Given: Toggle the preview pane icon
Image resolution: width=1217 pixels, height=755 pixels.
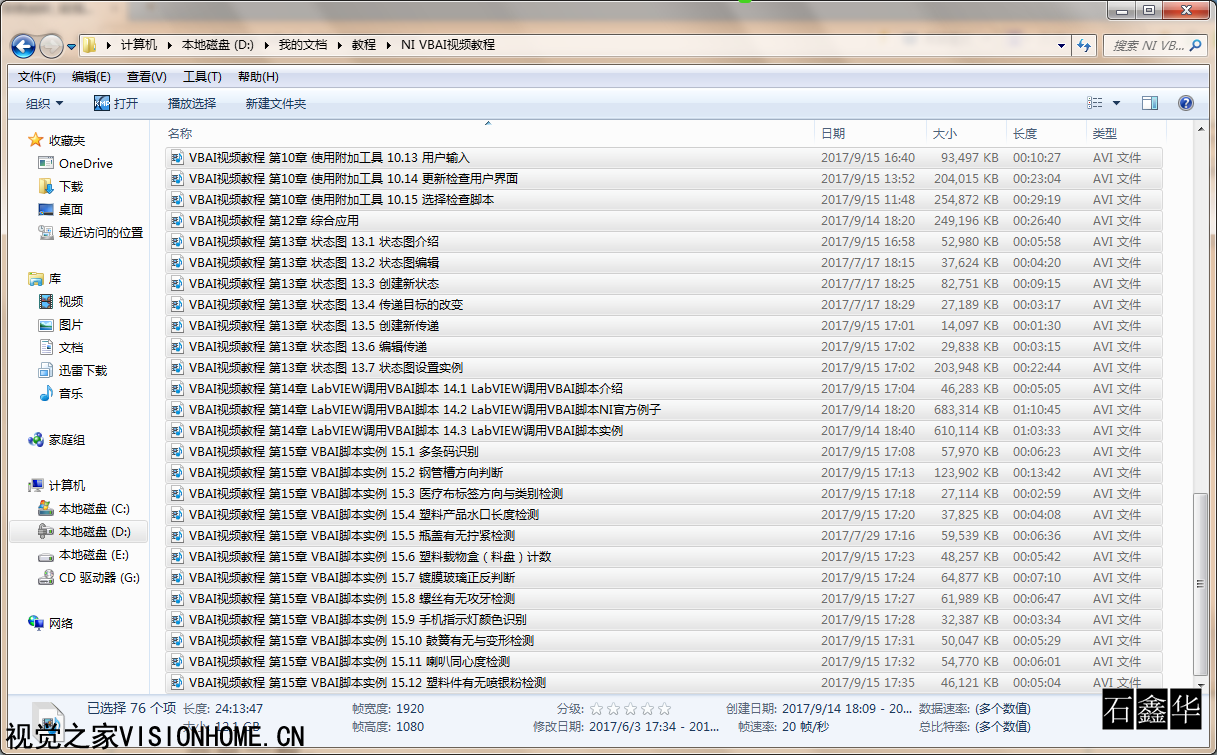Looking at the screenshot, I should coord(1150,103).
